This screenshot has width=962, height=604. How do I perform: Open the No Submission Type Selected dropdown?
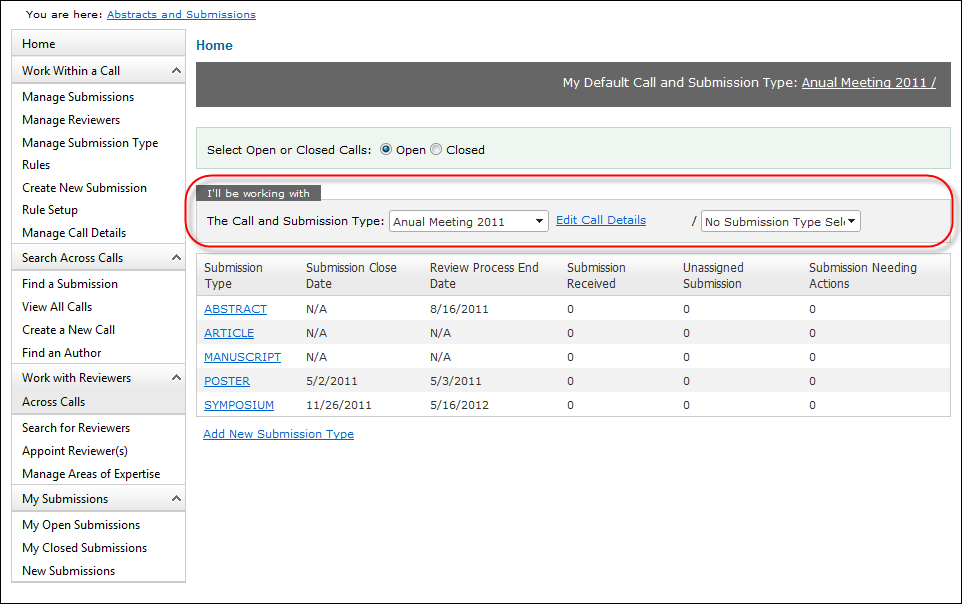[x=780, y=222]
